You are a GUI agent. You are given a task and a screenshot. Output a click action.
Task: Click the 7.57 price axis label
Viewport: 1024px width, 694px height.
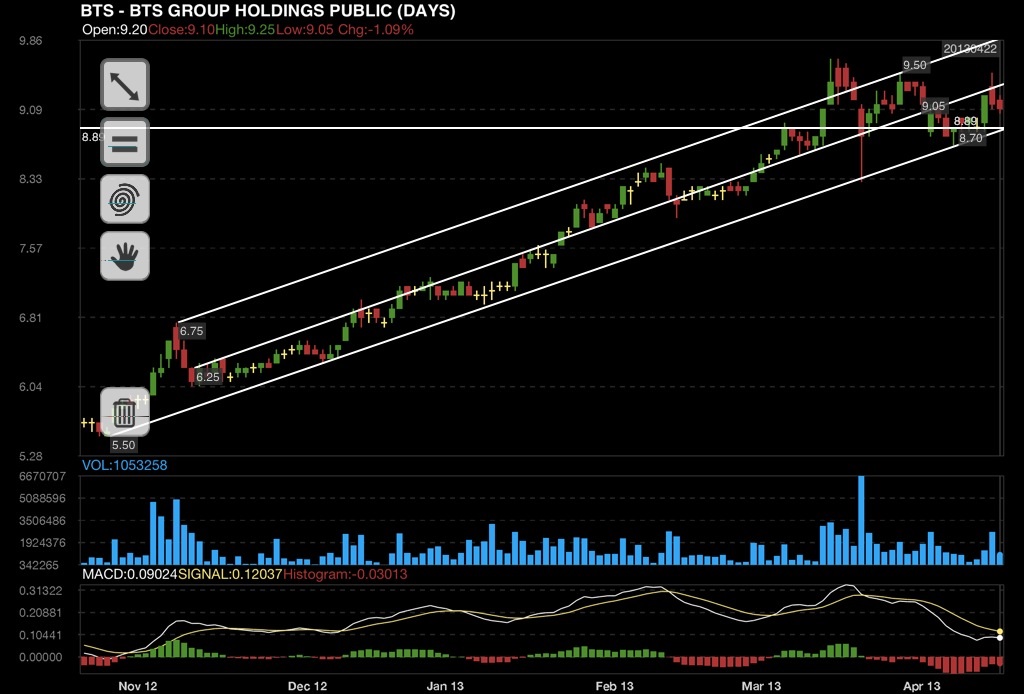click(x=31, y=248)
